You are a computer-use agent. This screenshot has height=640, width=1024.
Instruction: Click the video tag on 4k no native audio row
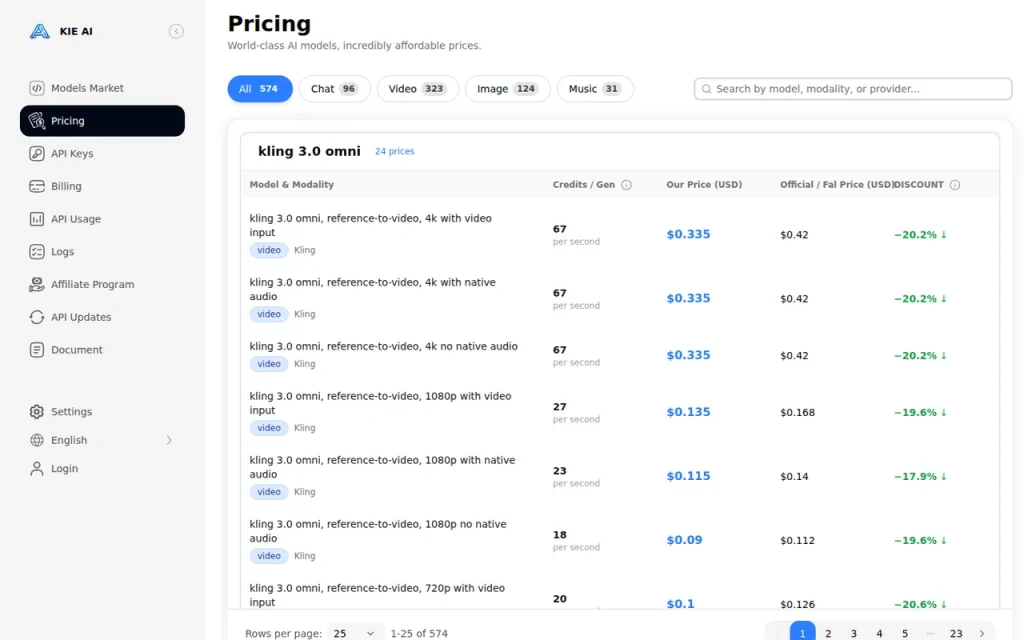click(x=268, y=364)
